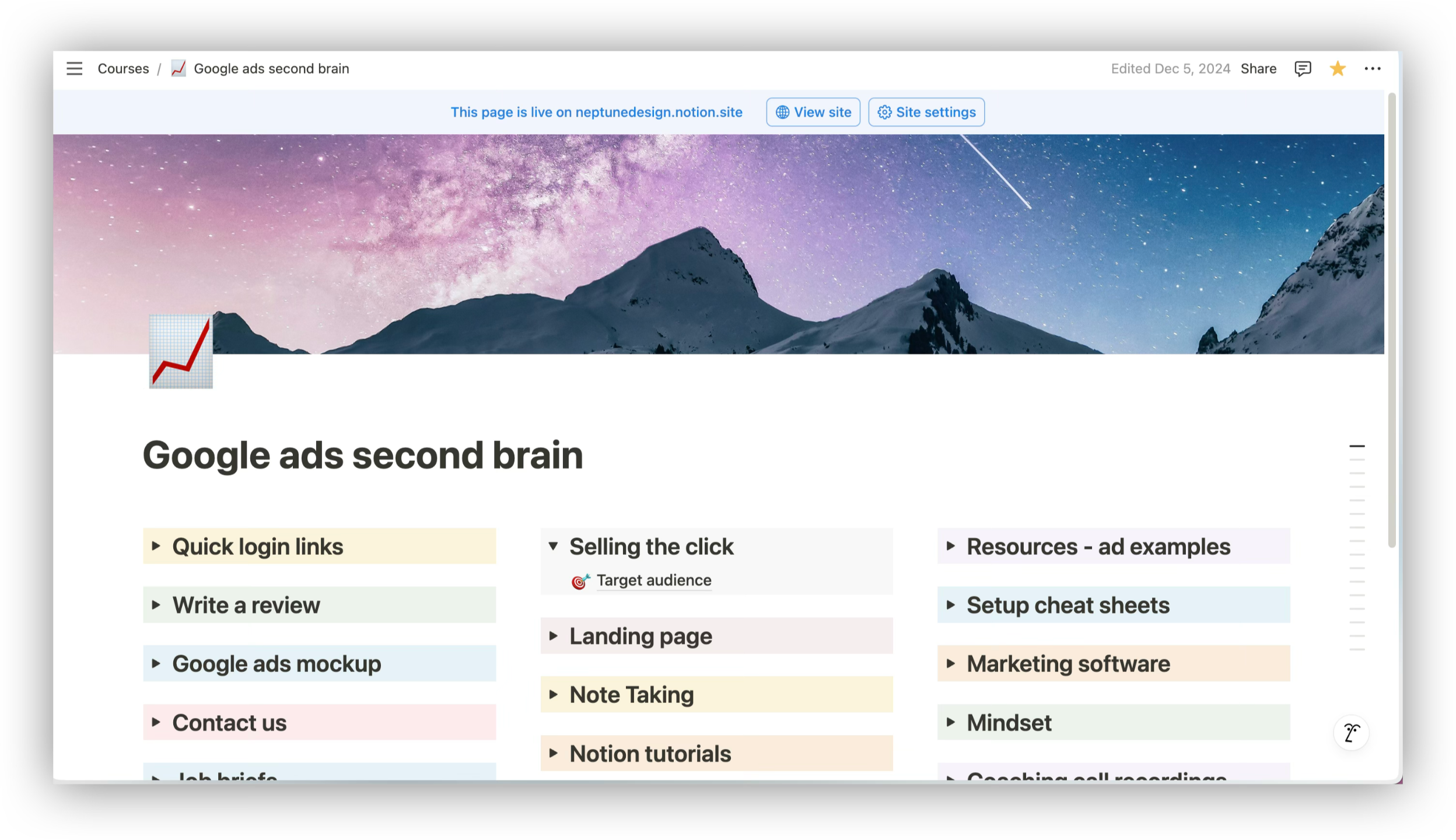Expand the Notion tutorials toggle
Viewport: 1456px width, 840px height.
pos(553,753)
